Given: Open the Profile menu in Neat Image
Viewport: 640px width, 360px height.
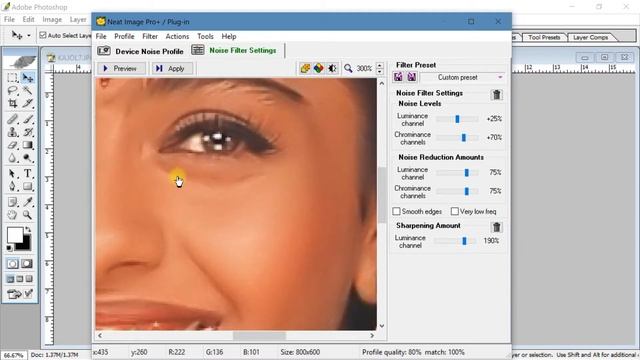Looking at the screenshot, I should 124,36.
